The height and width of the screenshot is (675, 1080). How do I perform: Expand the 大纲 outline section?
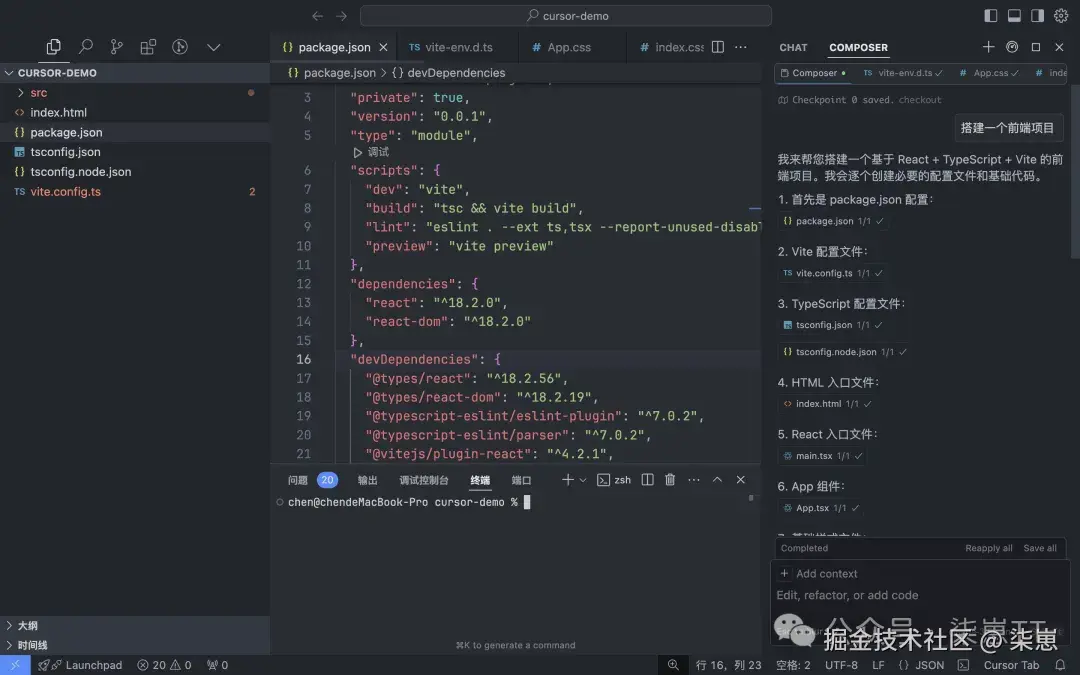click(x=134, y=625)
